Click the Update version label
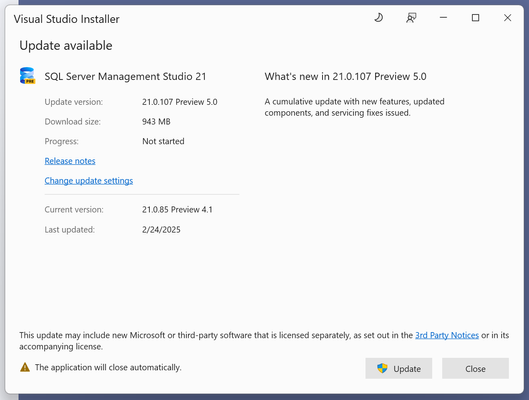The image size is (529, 400). 74,102
